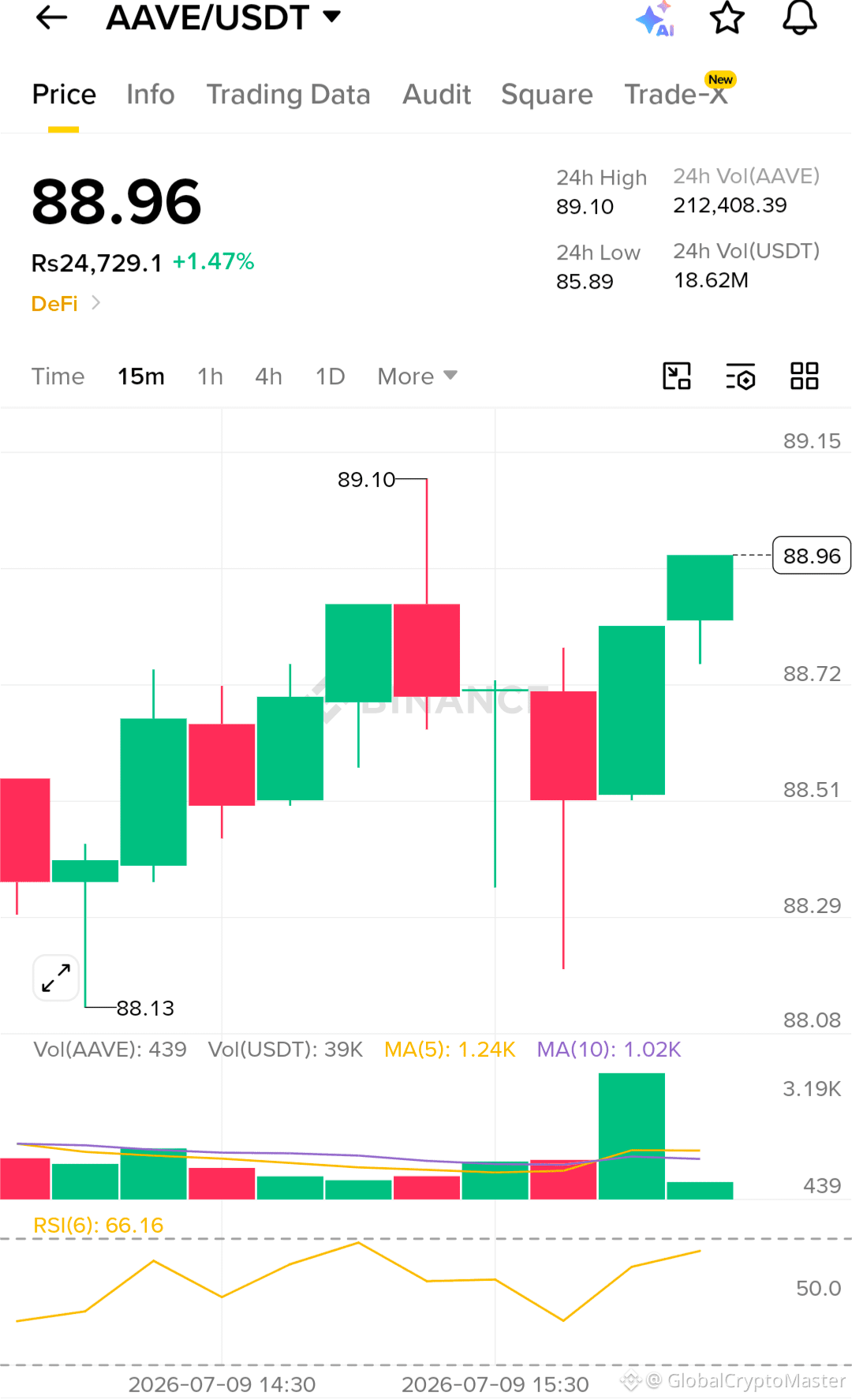852x1400 pixels.
Task: Open price alert bell icon
Action: coord(799,17)
